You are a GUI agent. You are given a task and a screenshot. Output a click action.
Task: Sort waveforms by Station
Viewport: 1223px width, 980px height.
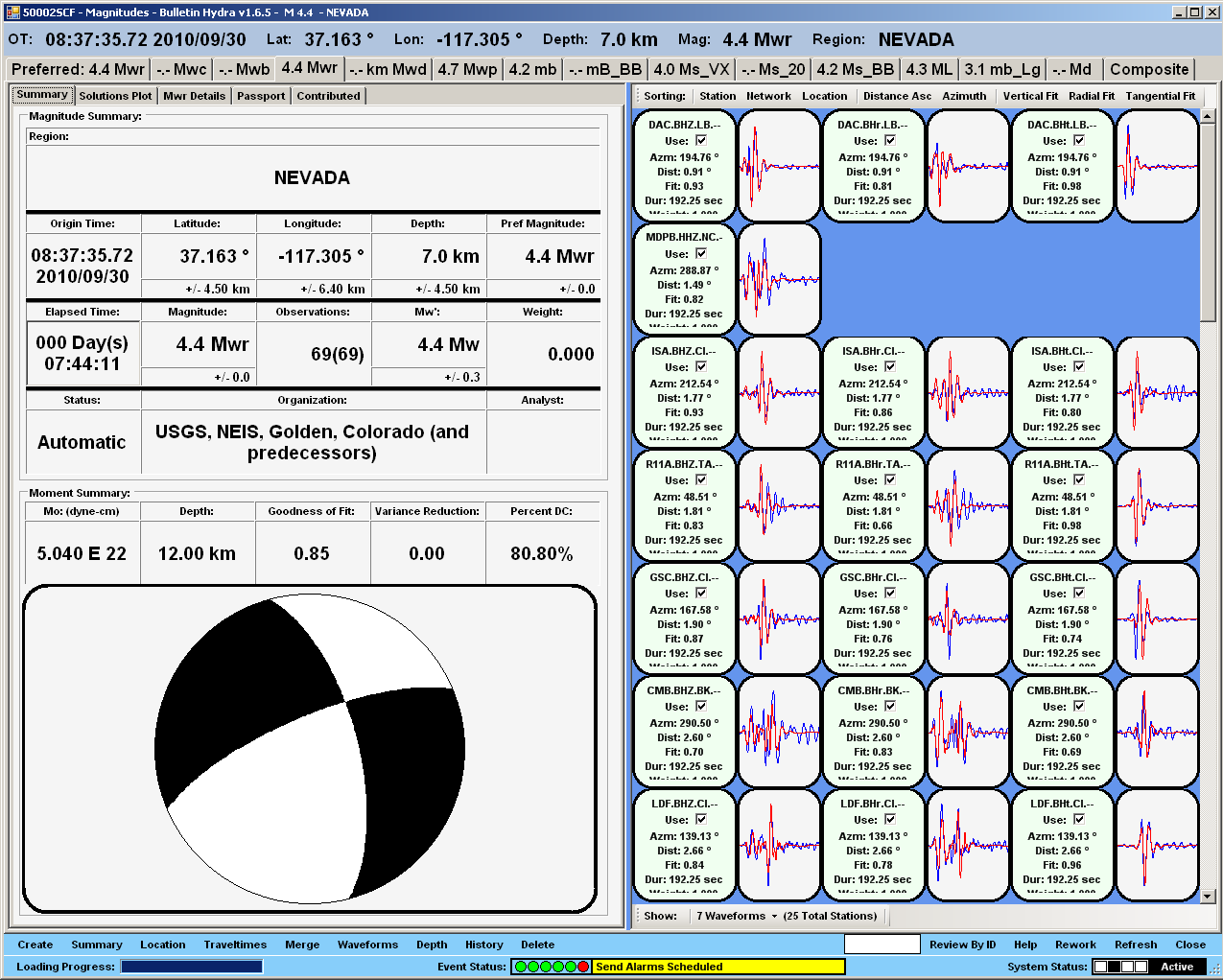click(x=717, y=96)
